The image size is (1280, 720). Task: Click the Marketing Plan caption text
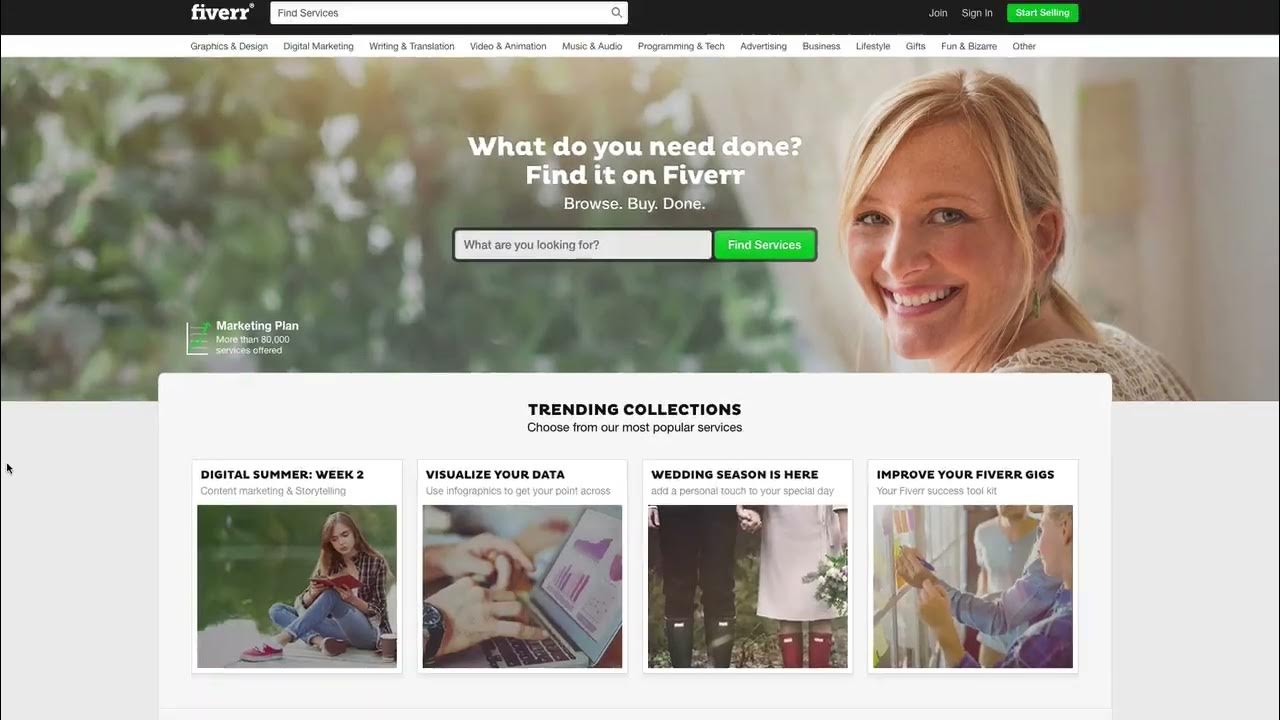click(257, 326)
